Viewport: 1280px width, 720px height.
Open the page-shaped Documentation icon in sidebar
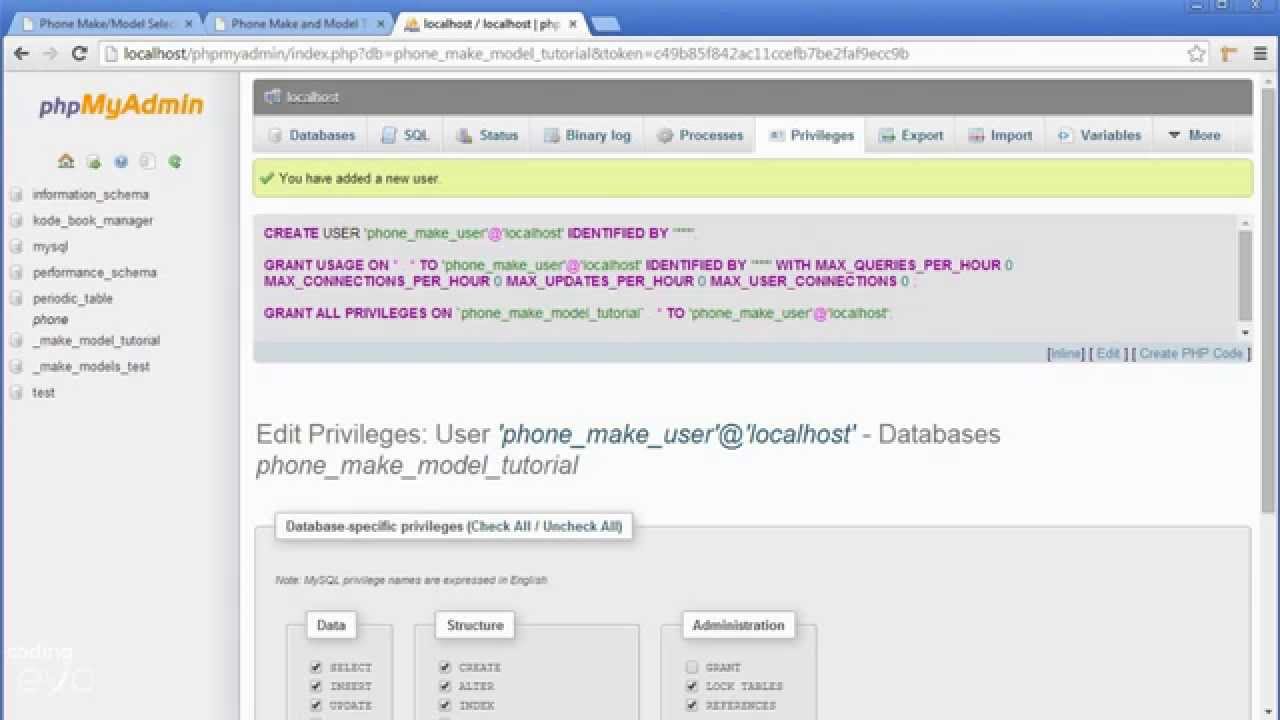(148, 161)
